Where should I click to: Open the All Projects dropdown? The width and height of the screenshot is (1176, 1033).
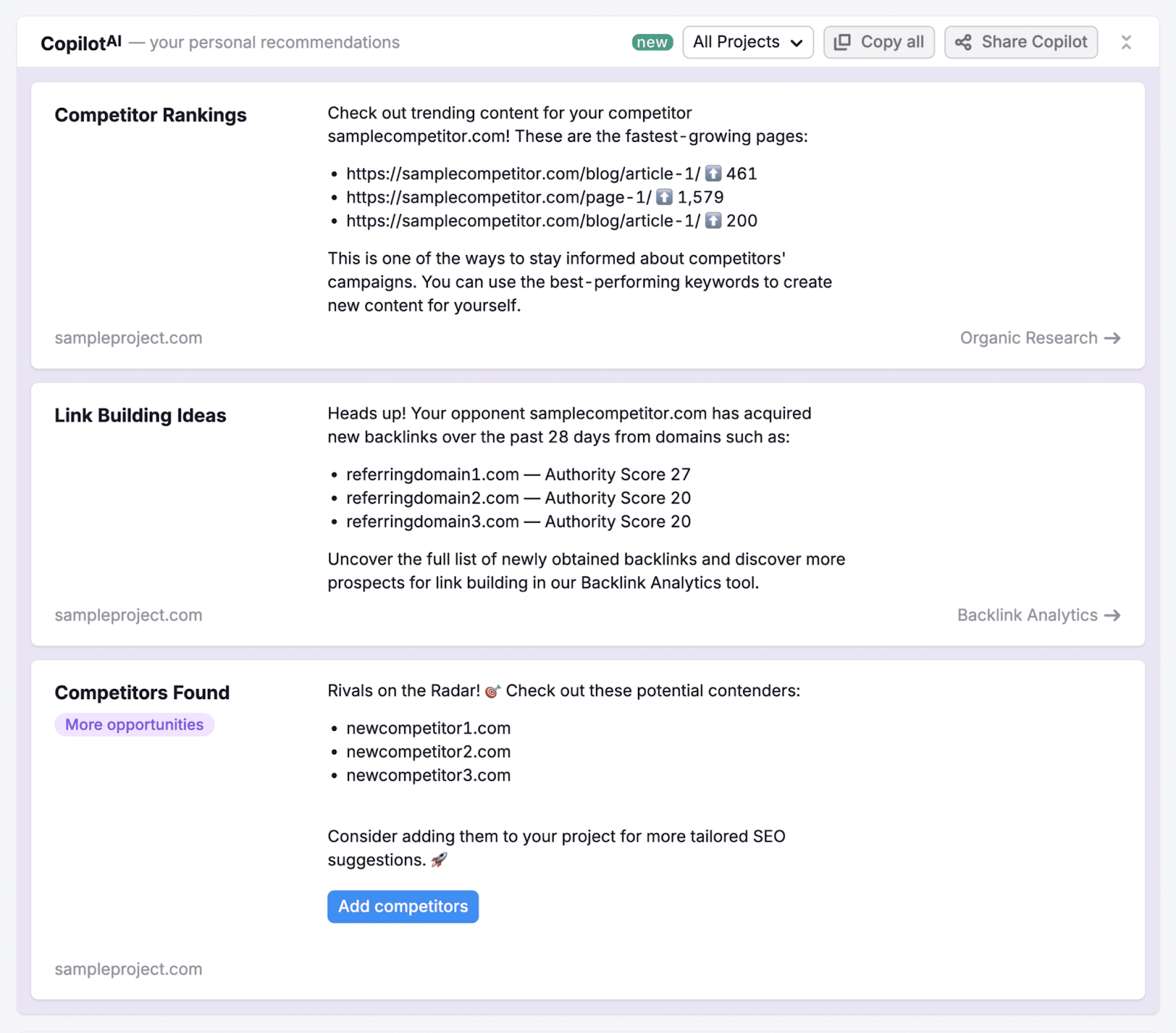pyautogui.click(x=736, y=42)
